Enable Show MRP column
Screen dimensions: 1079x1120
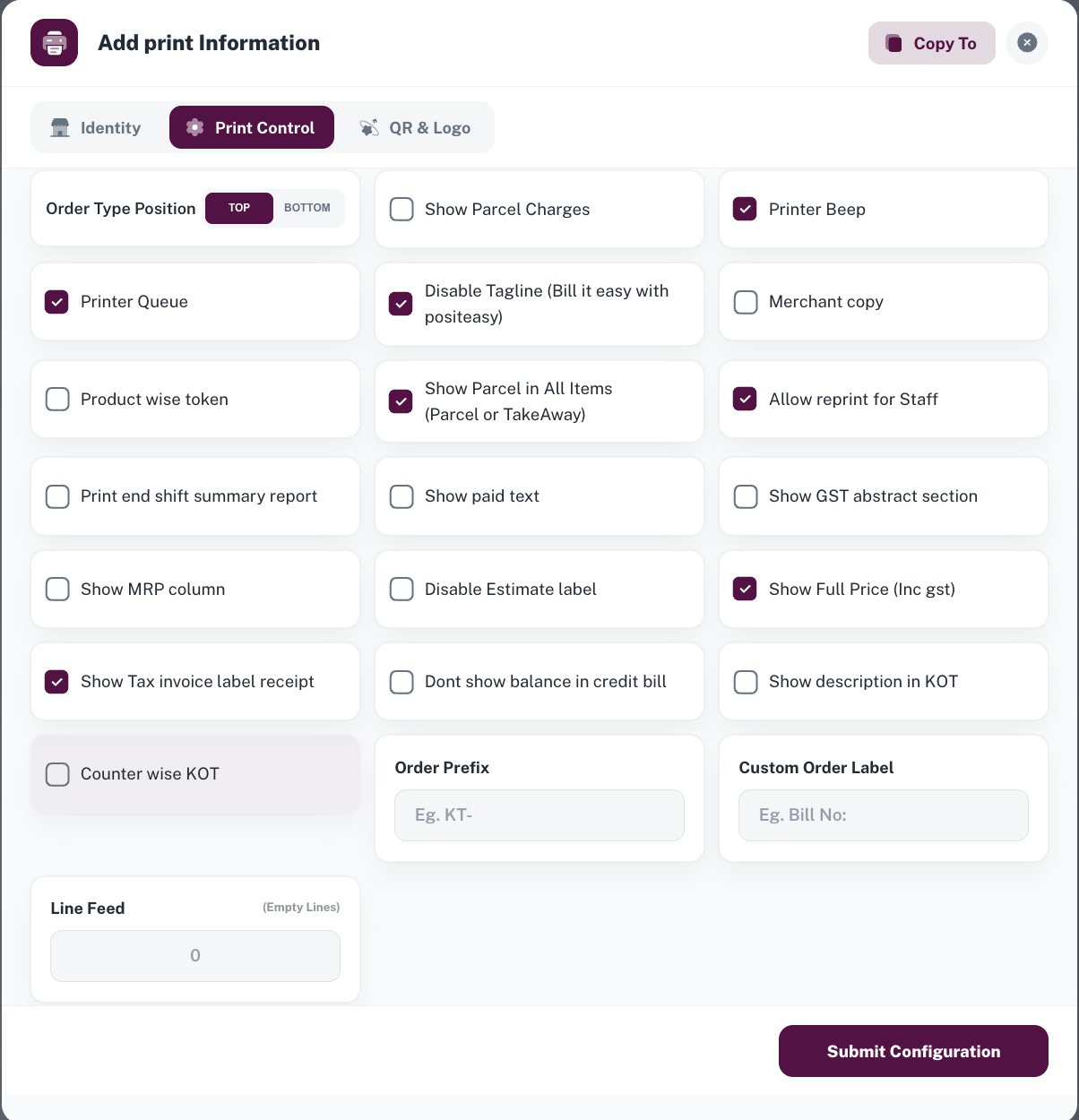coord(56,589)
